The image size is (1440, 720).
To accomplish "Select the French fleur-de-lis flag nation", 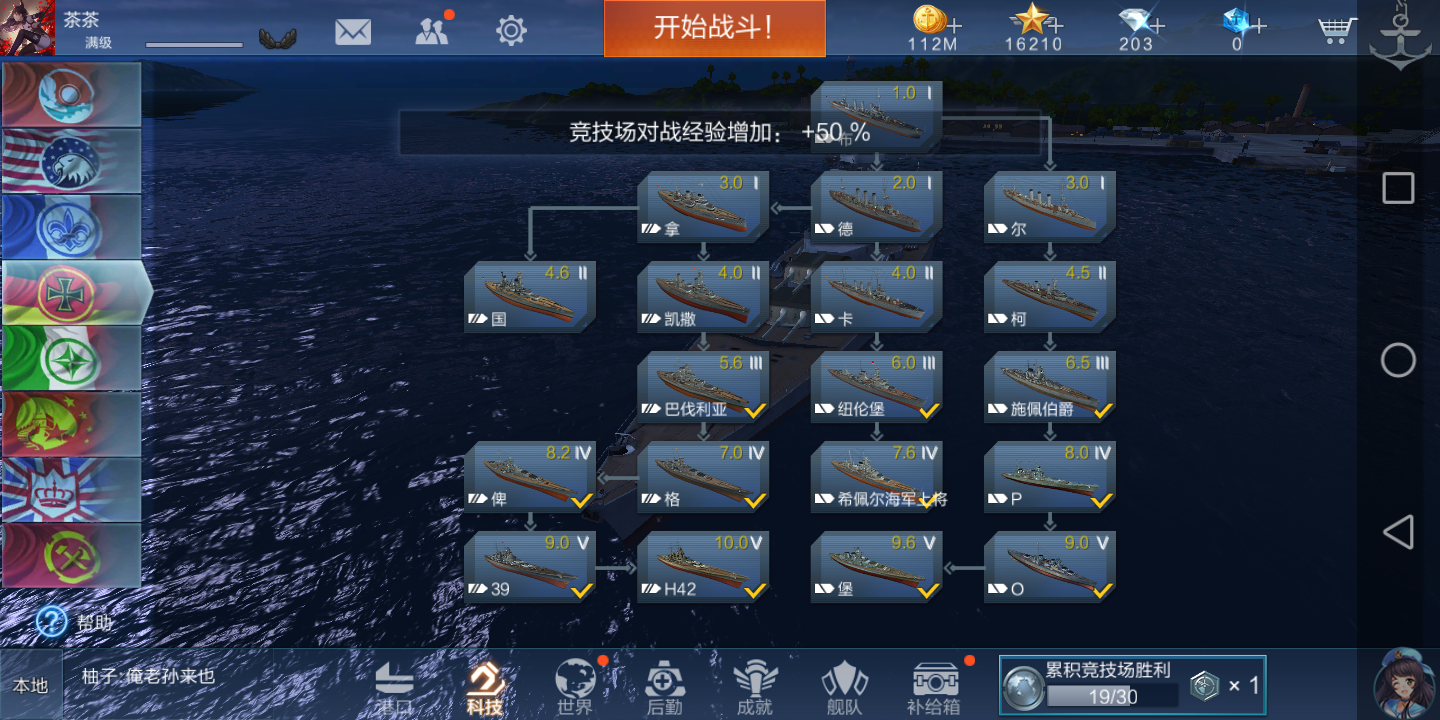I will click(x=71, y=227).
